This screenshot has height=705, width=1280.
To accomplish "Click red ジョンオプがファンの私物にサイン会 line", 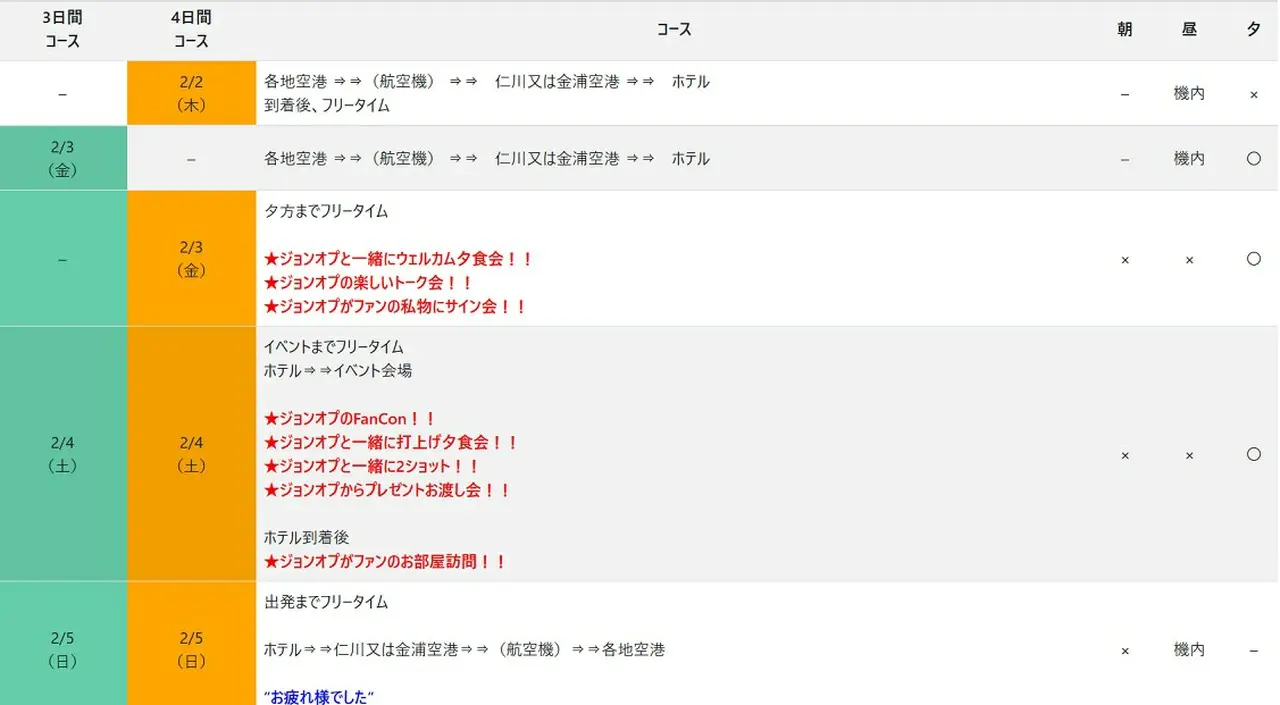I will point(395,307).
